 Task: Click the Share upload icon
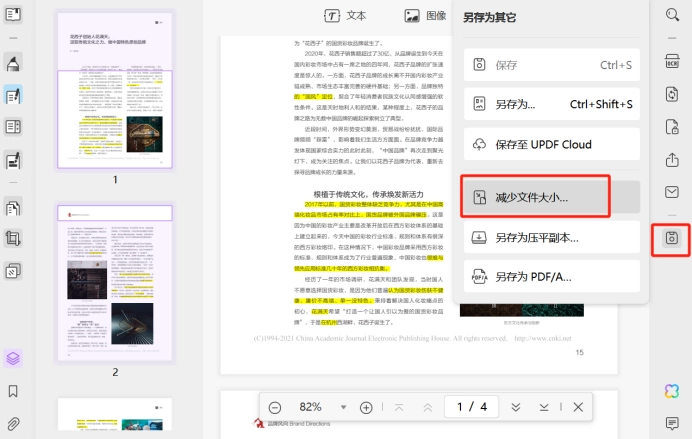point(672,160)
